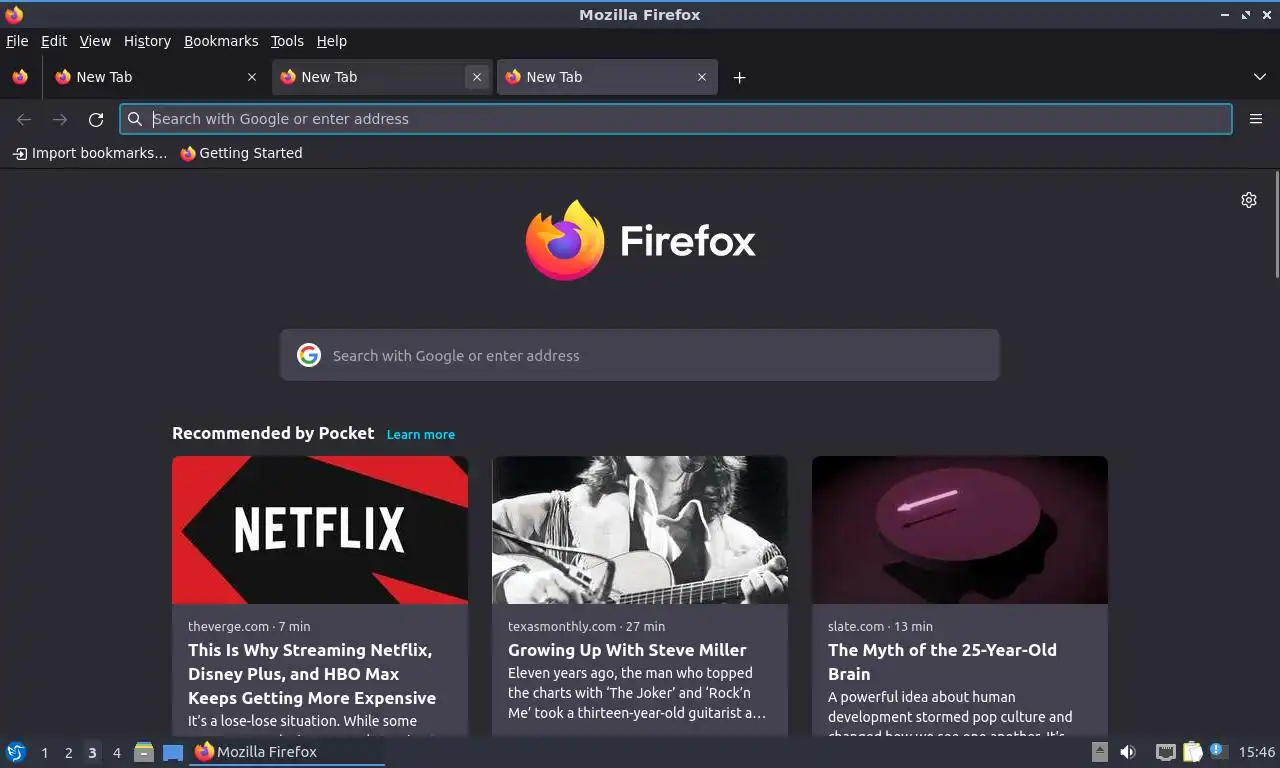Click the Firefox icon in title bar
Image resolution: width=1280 pixels, height=768 pixels.
14,15
